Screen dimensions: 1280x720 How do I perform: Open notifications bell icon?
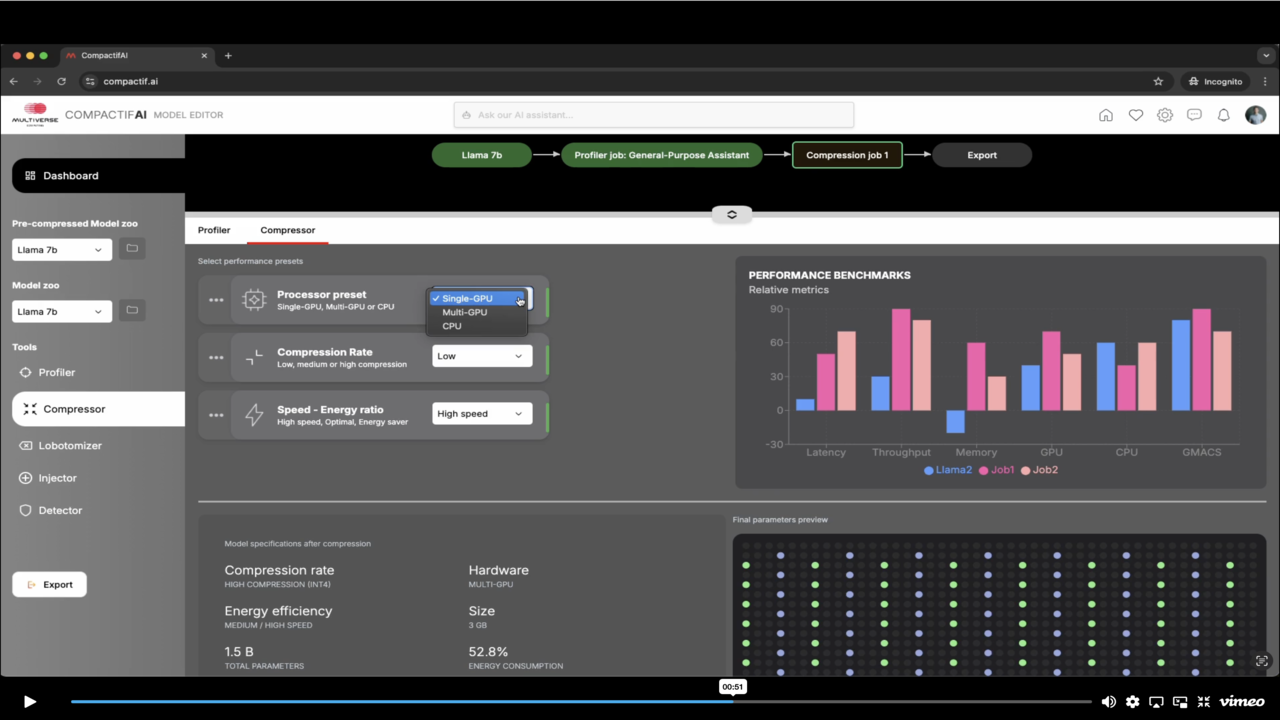tap(1223, 115)
